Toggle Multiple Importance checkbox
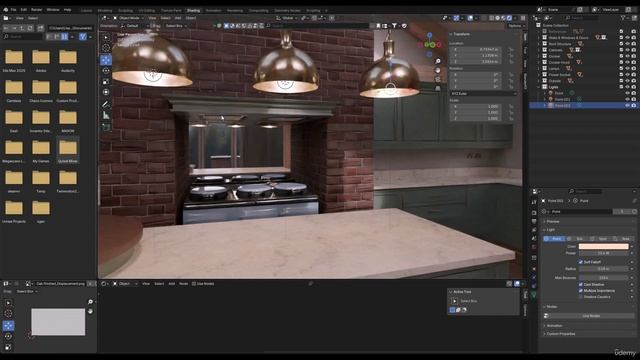 (x=580, y=291)
